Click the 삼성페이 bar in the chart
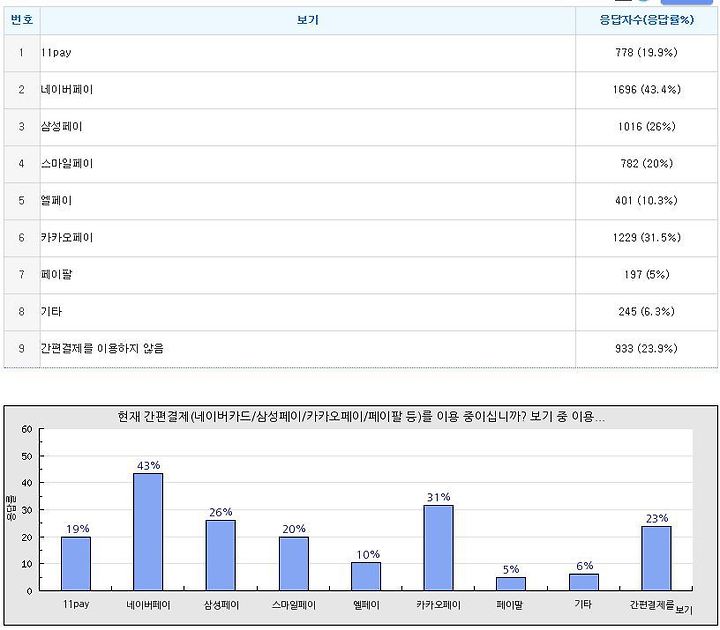Screen dimensions: 720x630 (221, 555)
